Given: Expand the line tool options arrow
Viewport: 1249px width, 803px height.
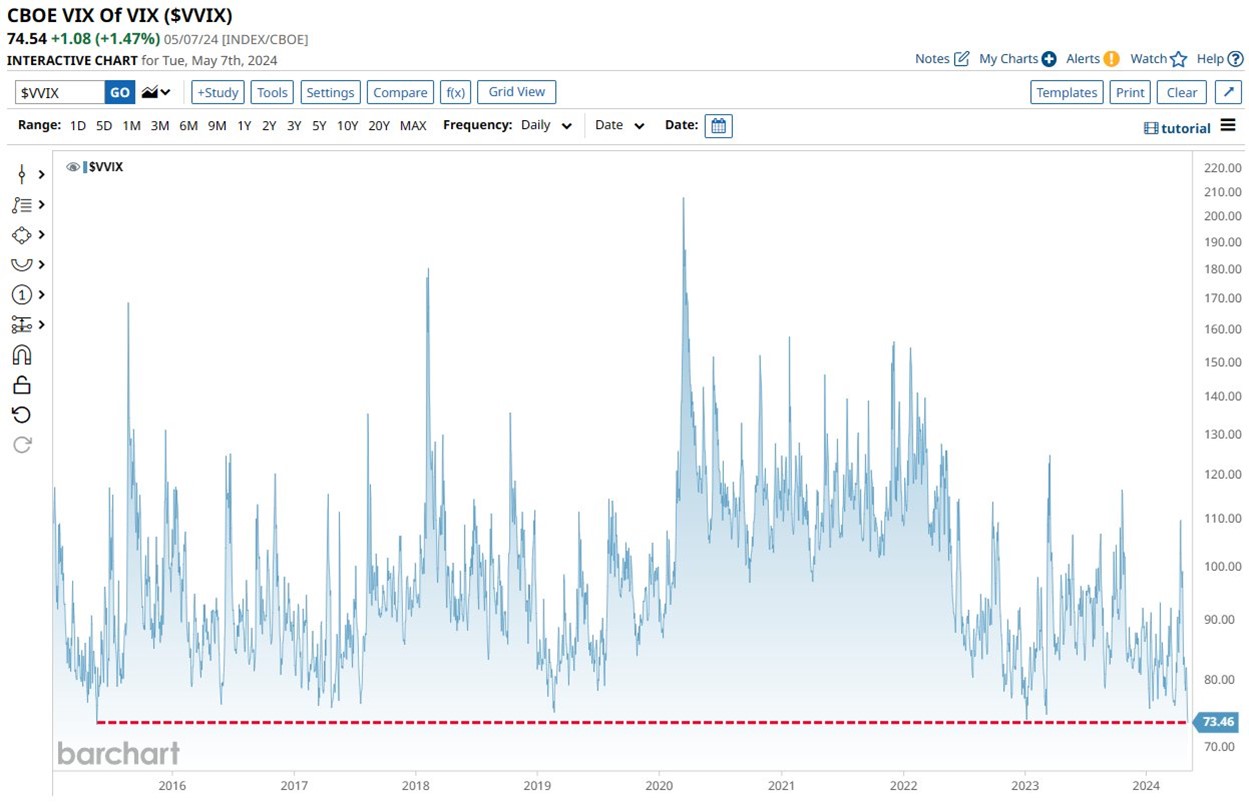Looking at the screenshot, I should point(42,174).
